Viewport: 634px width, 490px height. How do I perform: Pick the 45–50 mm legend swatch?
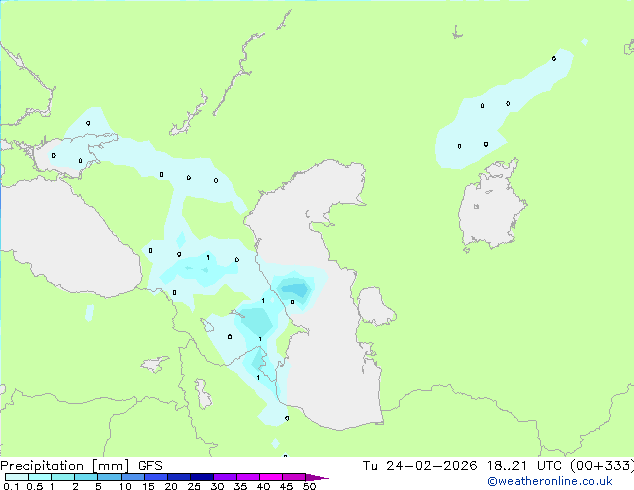[x=294, y=477]
